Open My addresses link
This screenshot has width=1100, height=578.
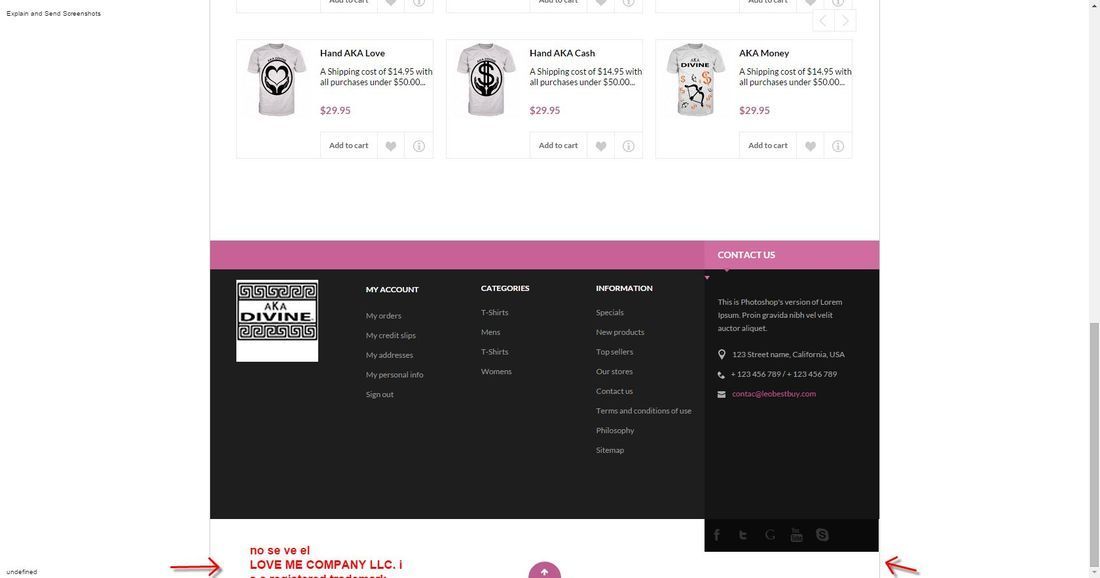coord(389,355)
